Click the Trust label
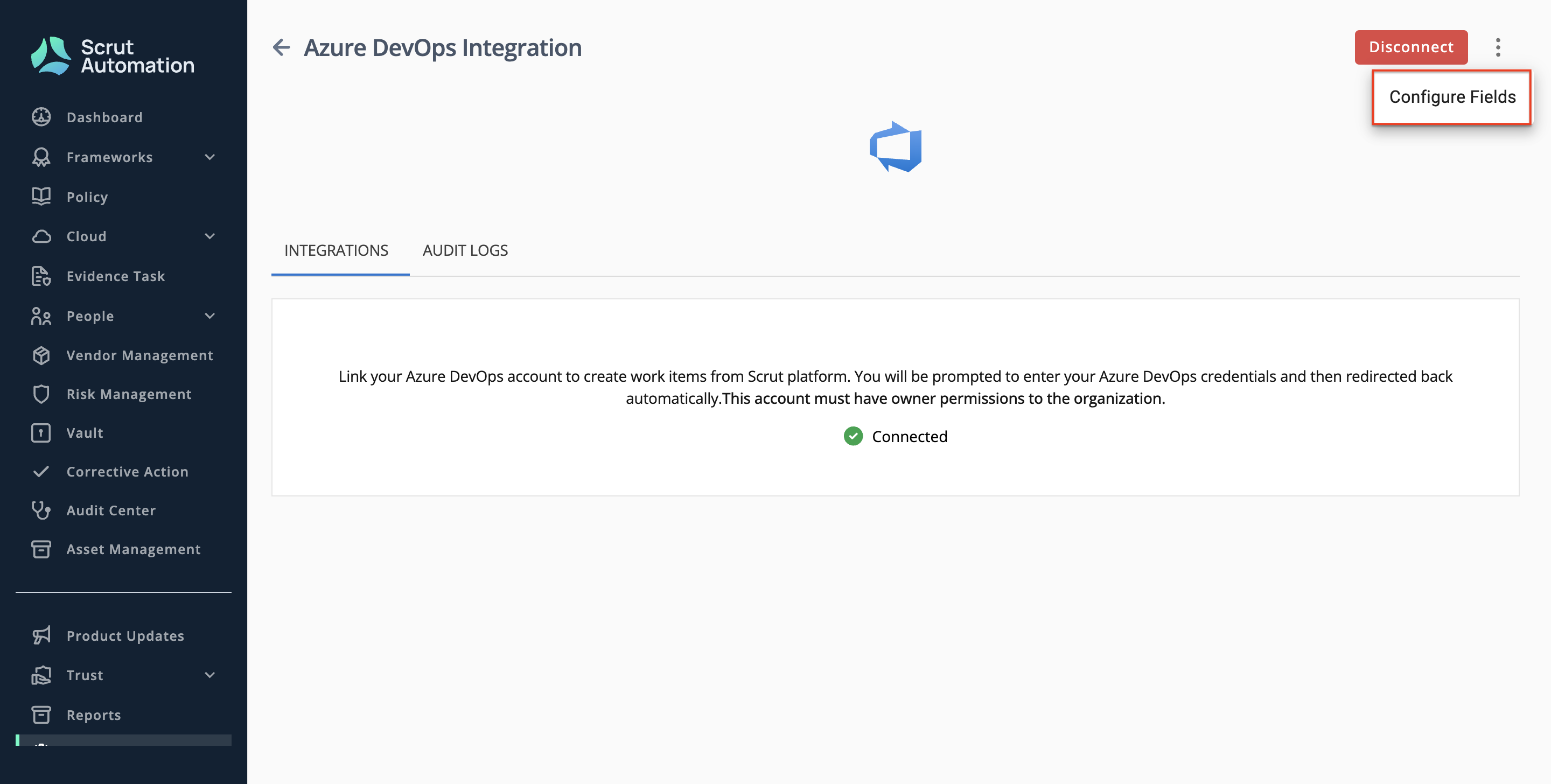This screenshot has height=784, width=1551. pyautogui.click(x=85, y=675)
